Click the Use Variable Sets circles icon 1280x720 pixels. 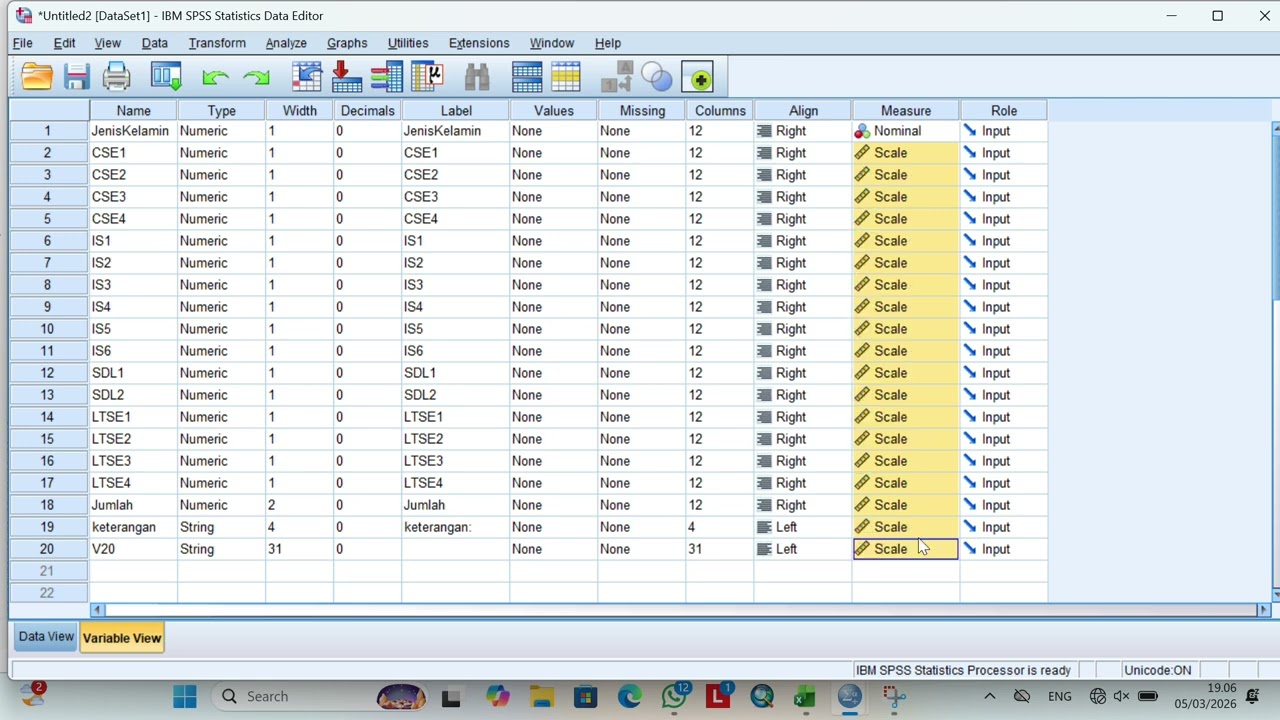(x=657, y=77)
